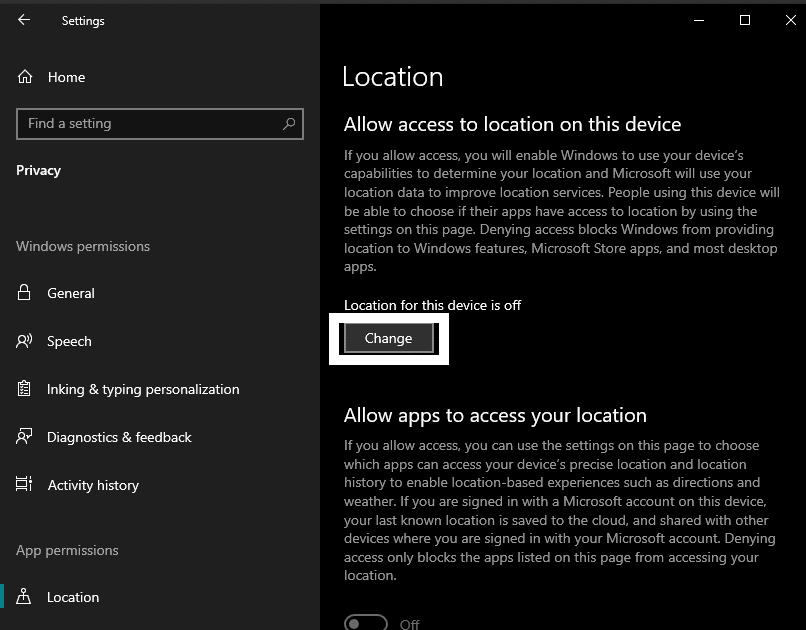Open the General text label in sidebar
The width and height of the screenshot is (806, 630).
click(x=71, y=293)
